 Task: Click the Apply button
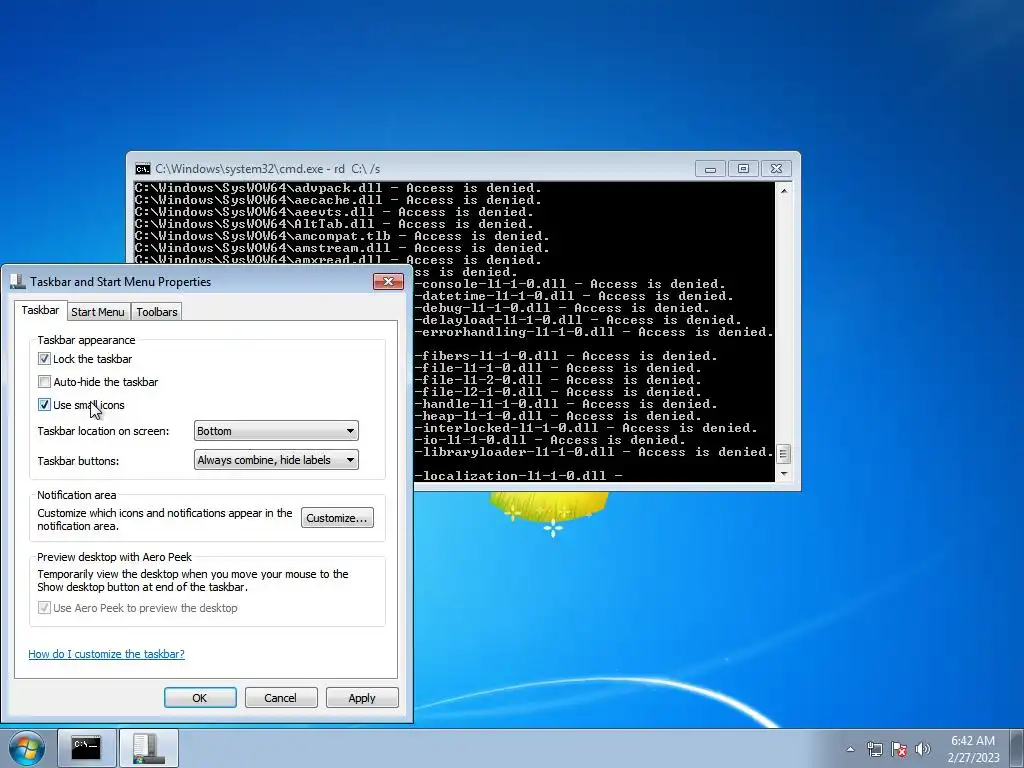click(x=362, y=697)
